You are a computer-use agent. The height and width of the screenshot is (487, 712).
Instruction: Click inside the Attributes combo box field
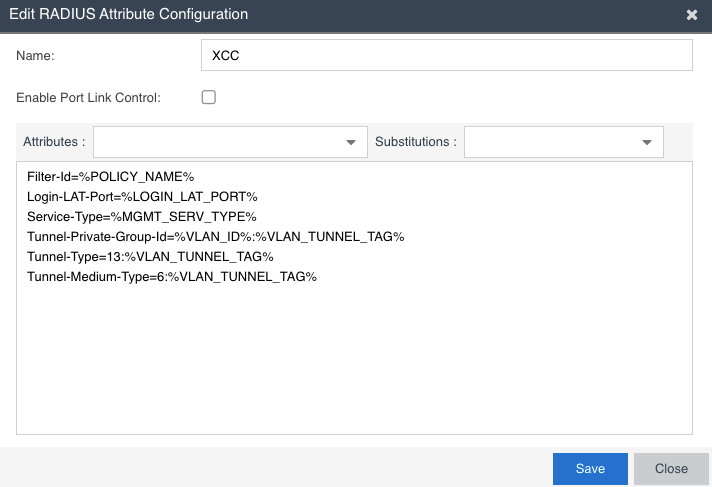[218, 142]
